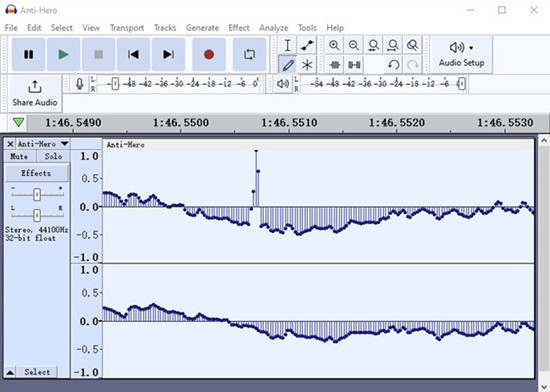
Task: Open the track Effects button
Action: click(x=36, y=173)
